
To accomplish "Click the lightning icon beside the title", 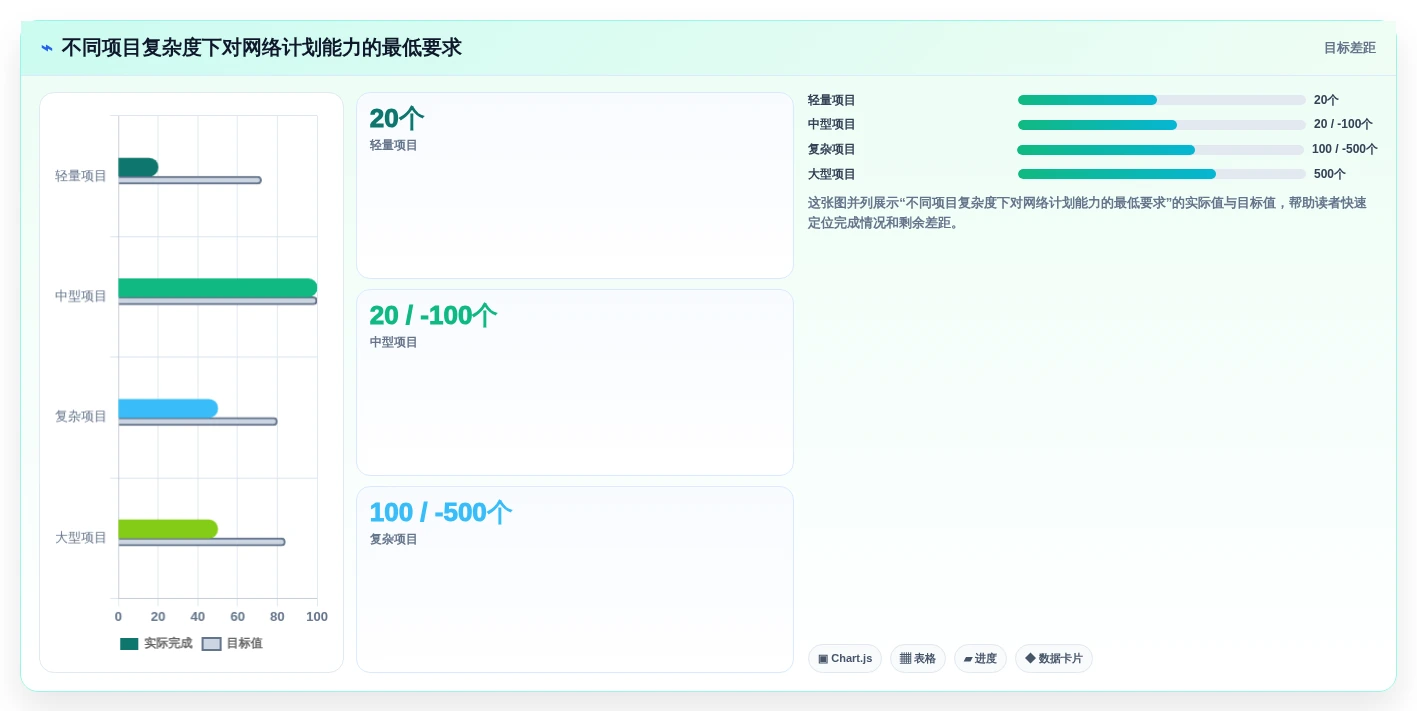I will coord(46,48).
